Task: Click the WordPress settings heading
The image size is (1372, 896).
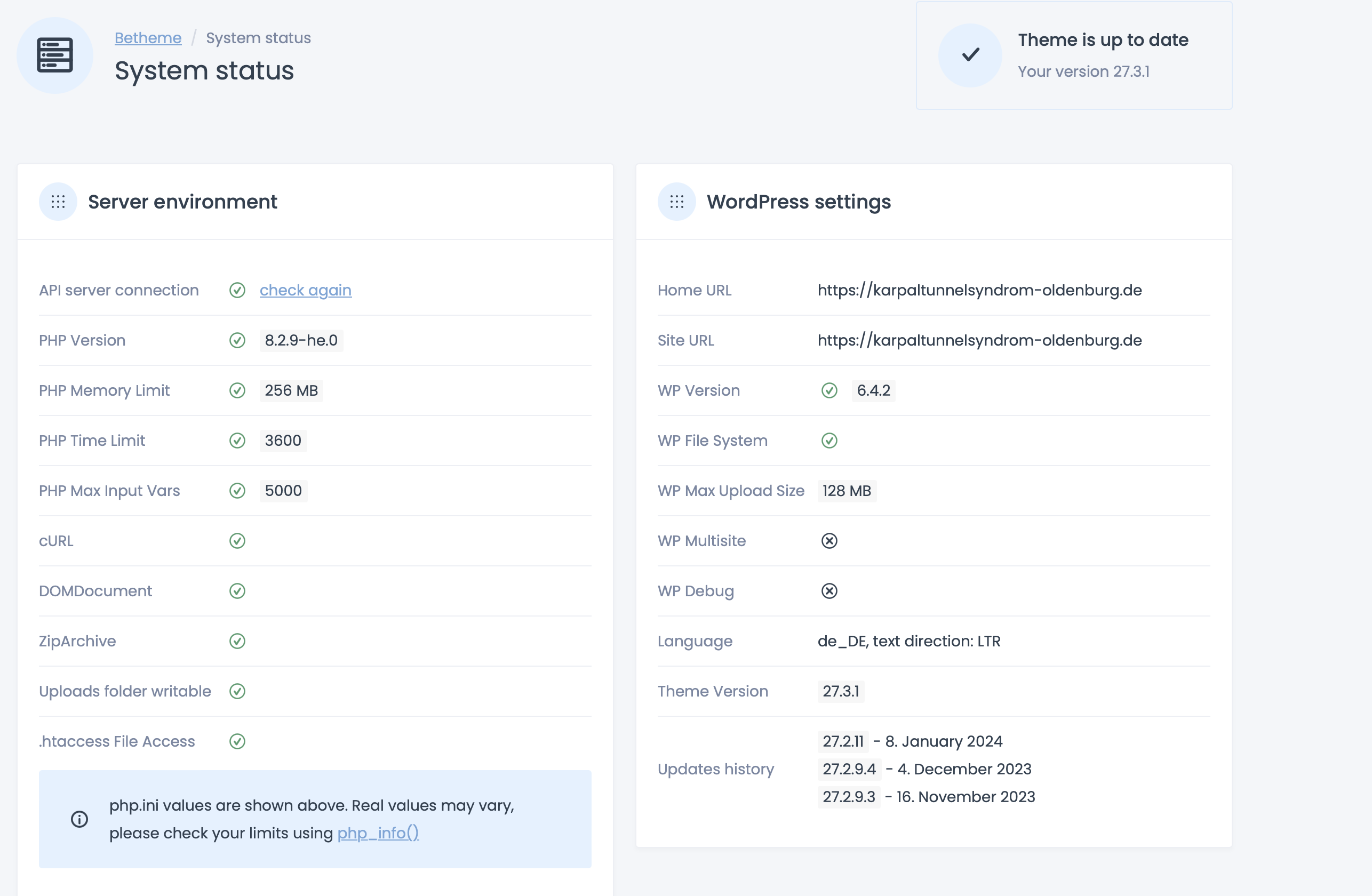Action: click(799, 202)
